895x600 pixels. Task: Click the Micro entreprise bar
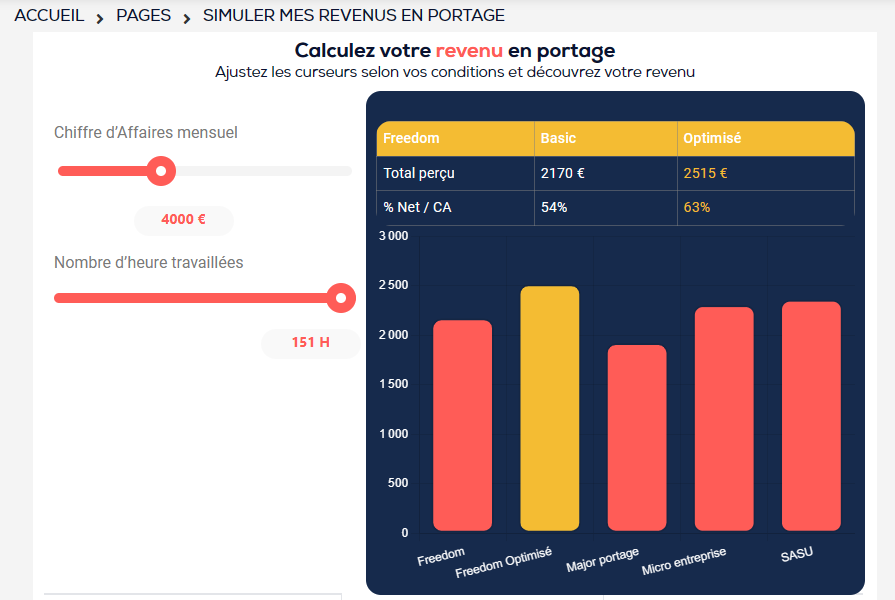point(724,419)
